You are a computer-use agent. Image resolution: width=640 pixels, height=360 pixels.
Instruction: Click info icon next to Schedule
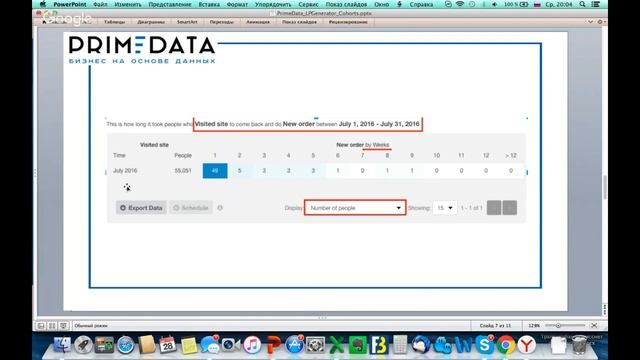point(220,208)
